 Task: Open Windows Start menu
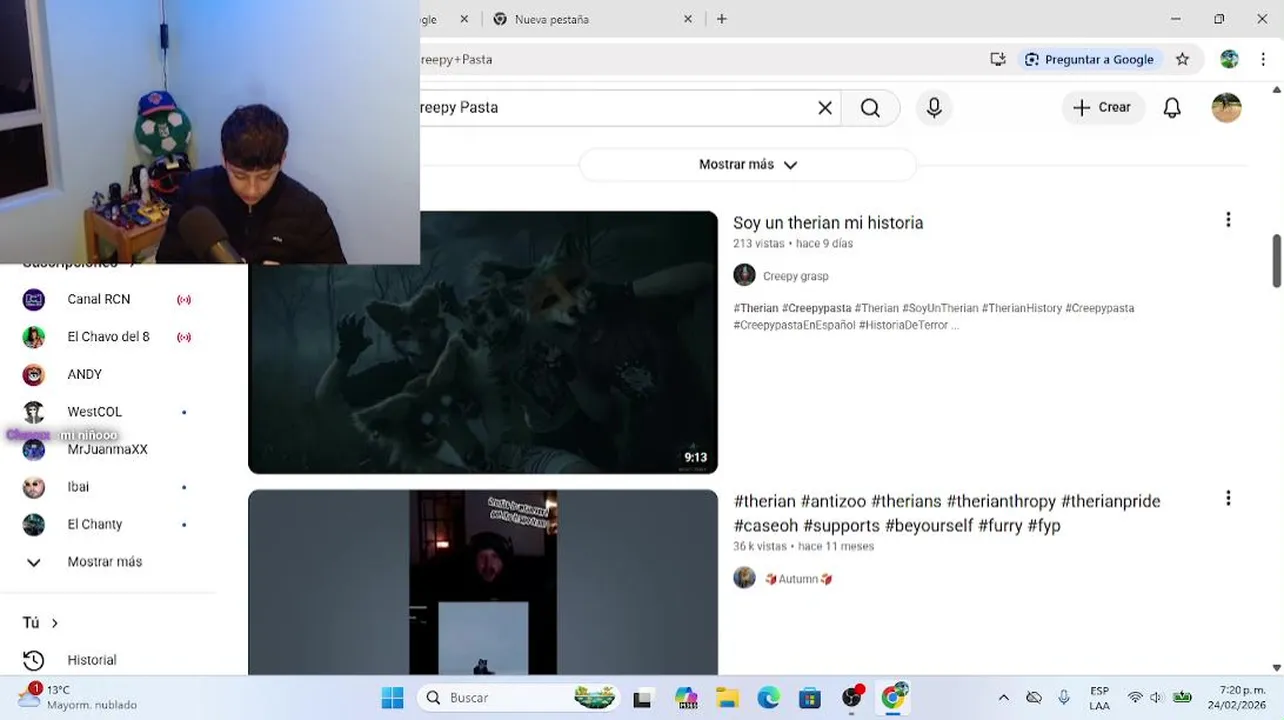392,698
